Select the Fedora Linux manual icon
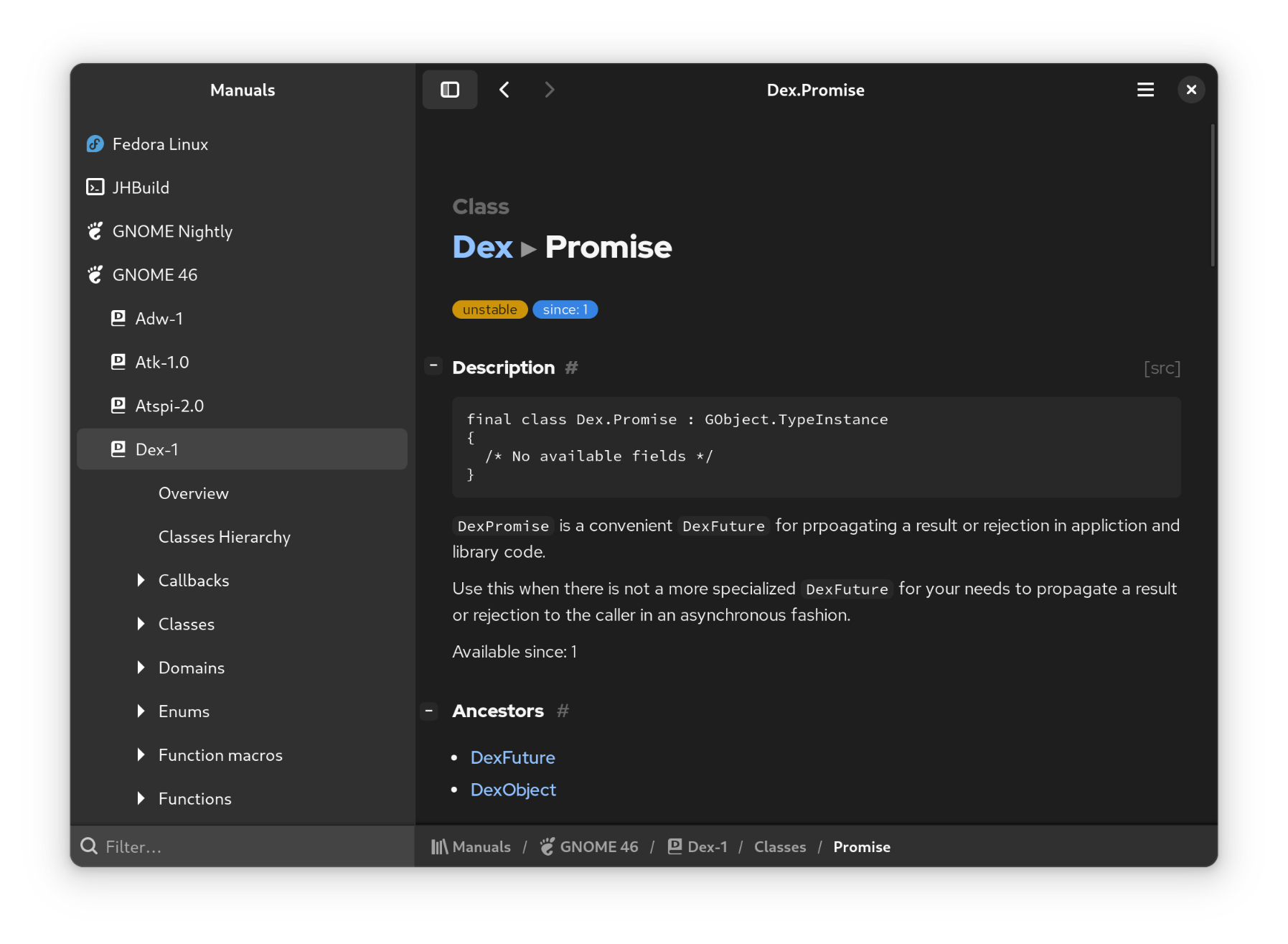Screen dimensions: 1288x944 tap(95, 144)
